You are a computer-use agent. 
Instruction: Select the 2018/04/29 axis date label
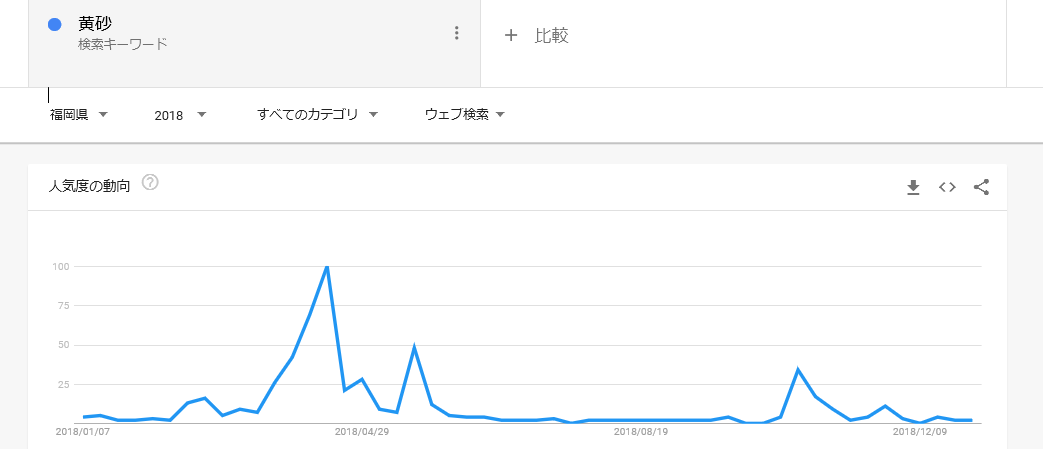(x=361, y=432)
